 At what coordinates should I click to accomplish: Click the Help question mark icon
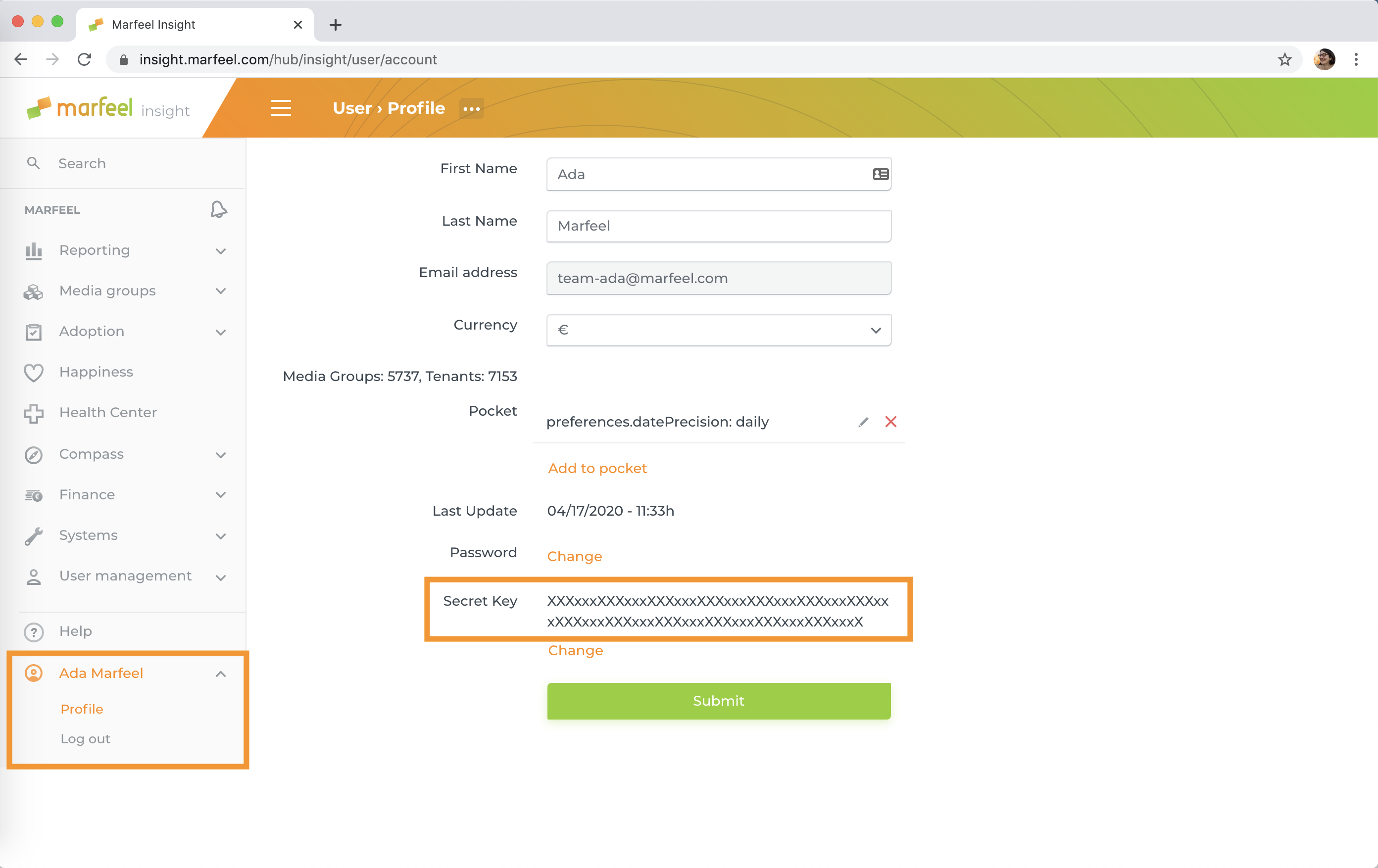pos(34,631)
